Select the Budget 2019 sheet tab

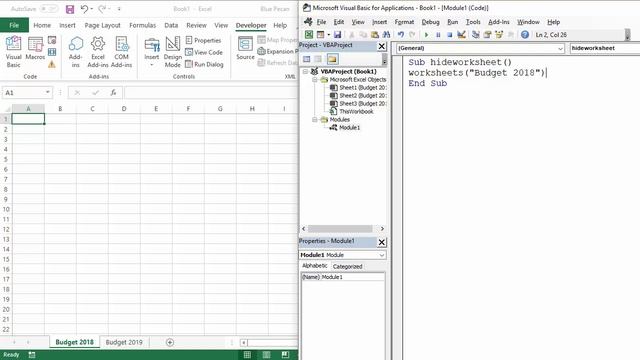[124, 342]
